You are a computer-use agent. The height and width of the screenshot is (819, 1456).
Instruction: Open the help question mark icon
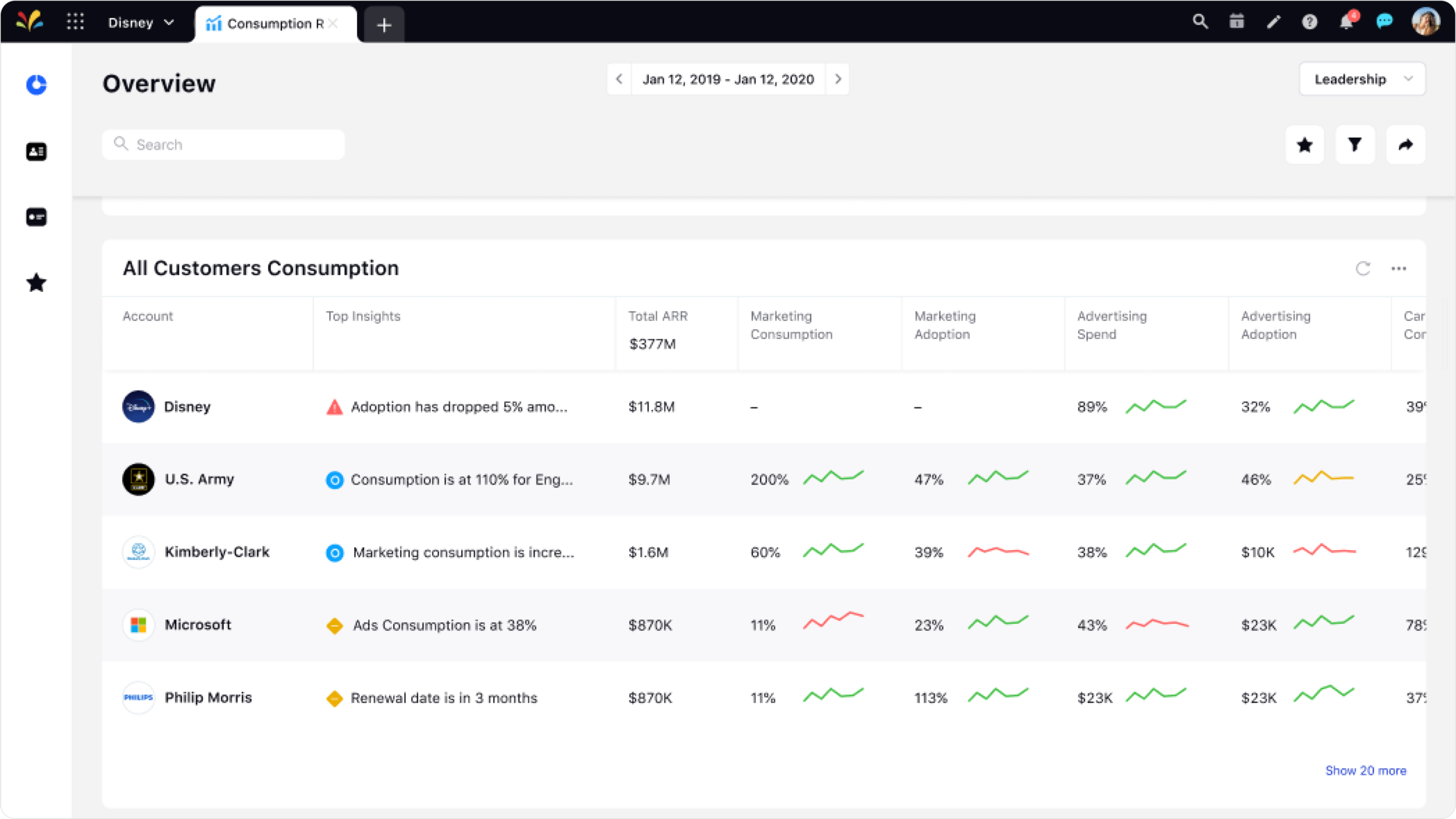pos(1310,22)
